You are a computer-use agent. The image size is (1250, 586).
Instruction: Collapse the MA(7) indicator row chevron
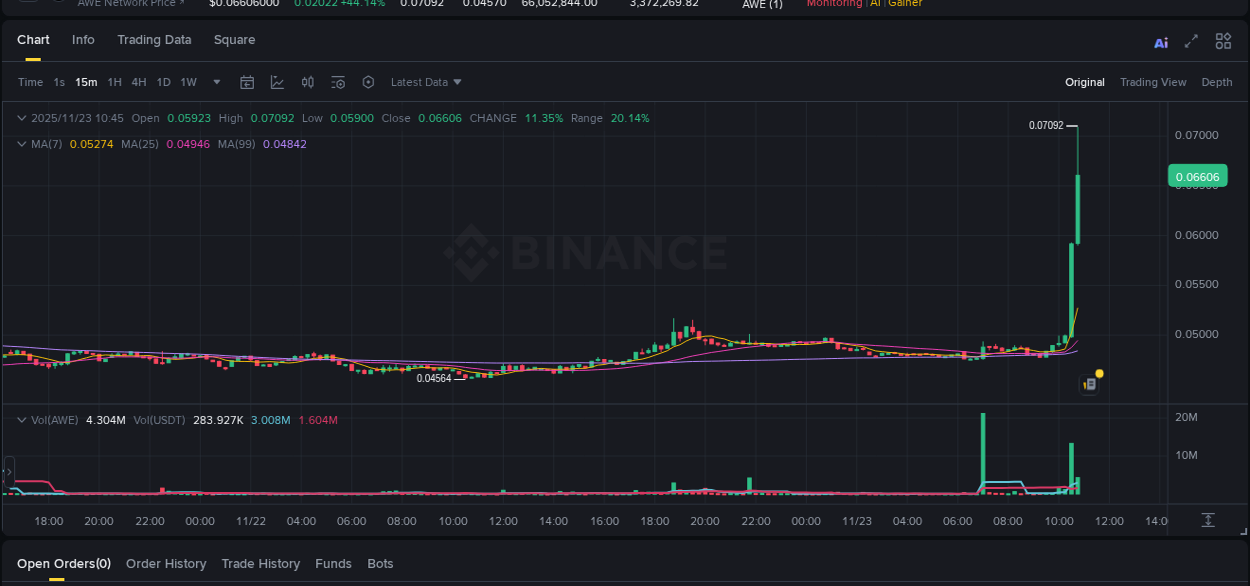click(x=20, y=144)
